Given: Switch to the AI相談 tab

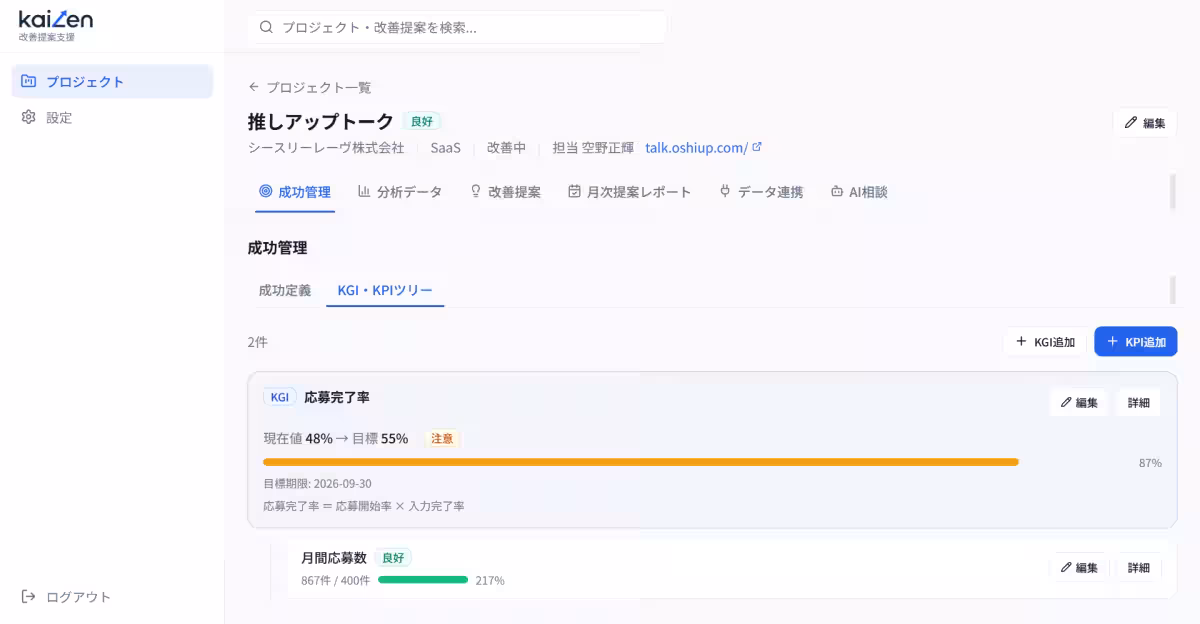Looking at the screenshot, I should [x=859, y=192].
